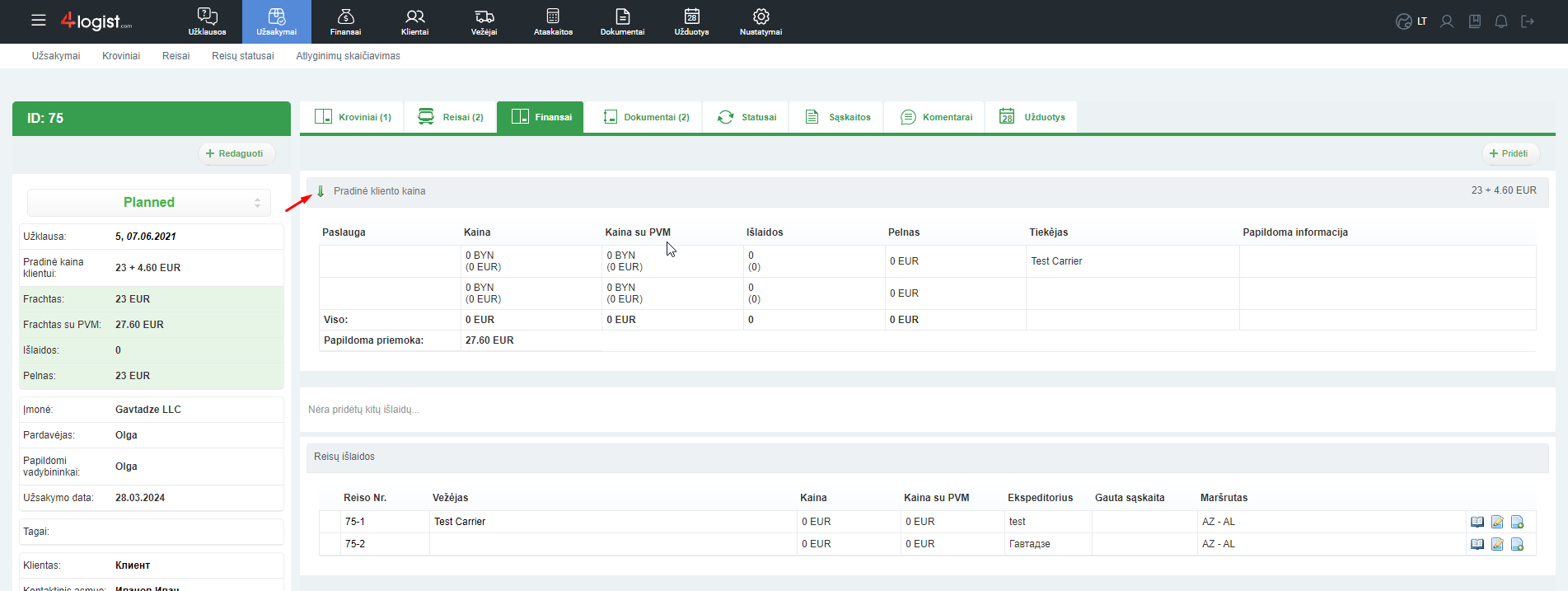Click trip number 75-2
1568x591 pixels.
(x=355, y=544)
